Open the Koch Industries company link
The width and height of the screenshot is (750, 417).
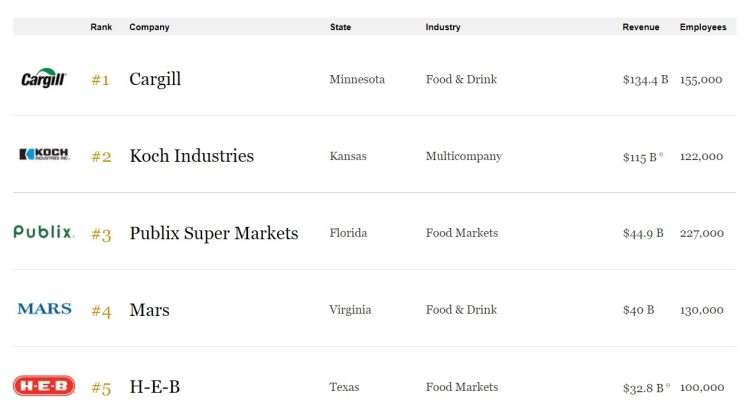click(191, 156)
